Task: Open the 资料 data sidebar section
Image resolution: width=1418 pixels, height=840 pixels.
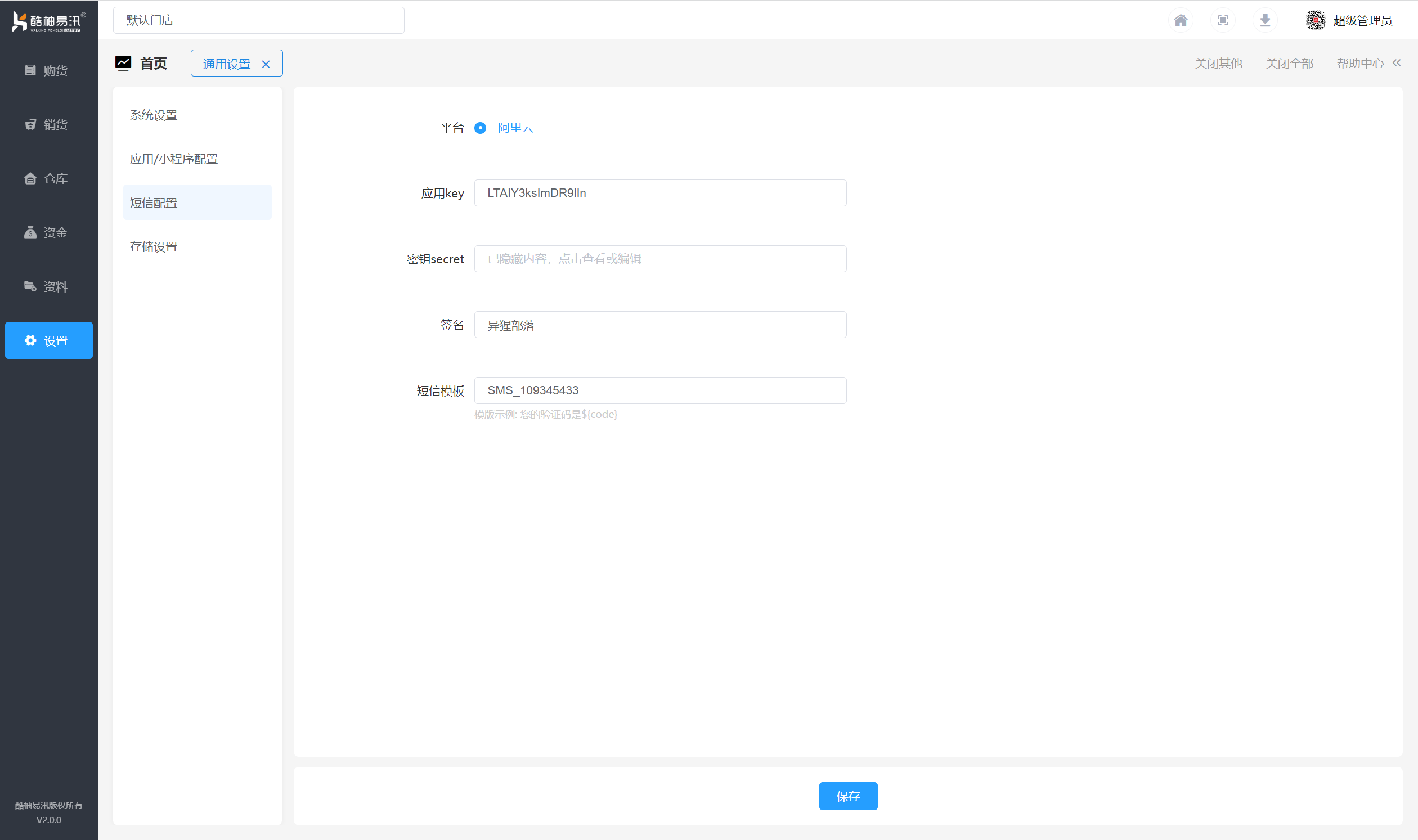Action: pos(48,287)
